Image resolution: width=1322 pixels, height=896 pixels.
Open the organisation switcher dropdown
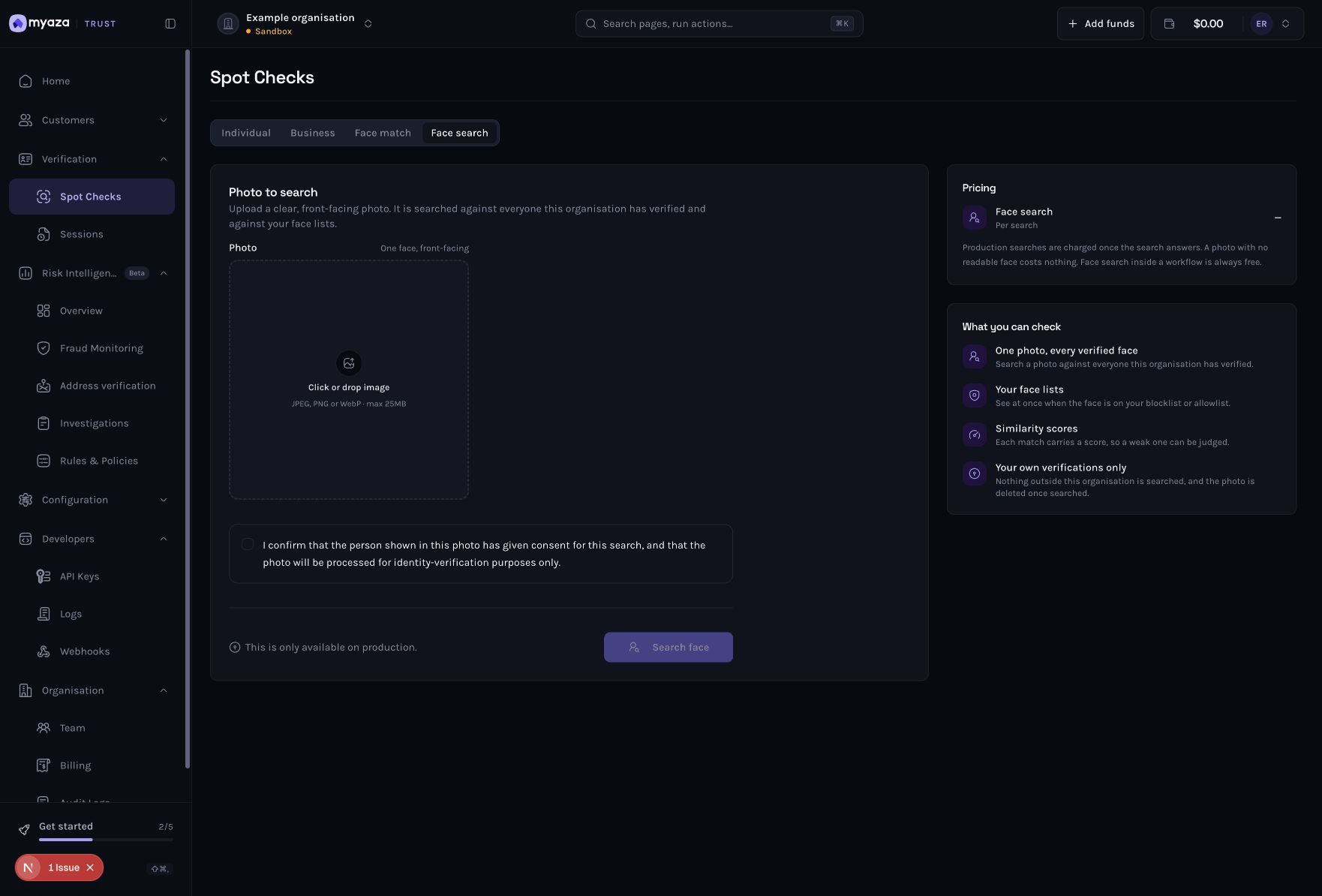368,24
